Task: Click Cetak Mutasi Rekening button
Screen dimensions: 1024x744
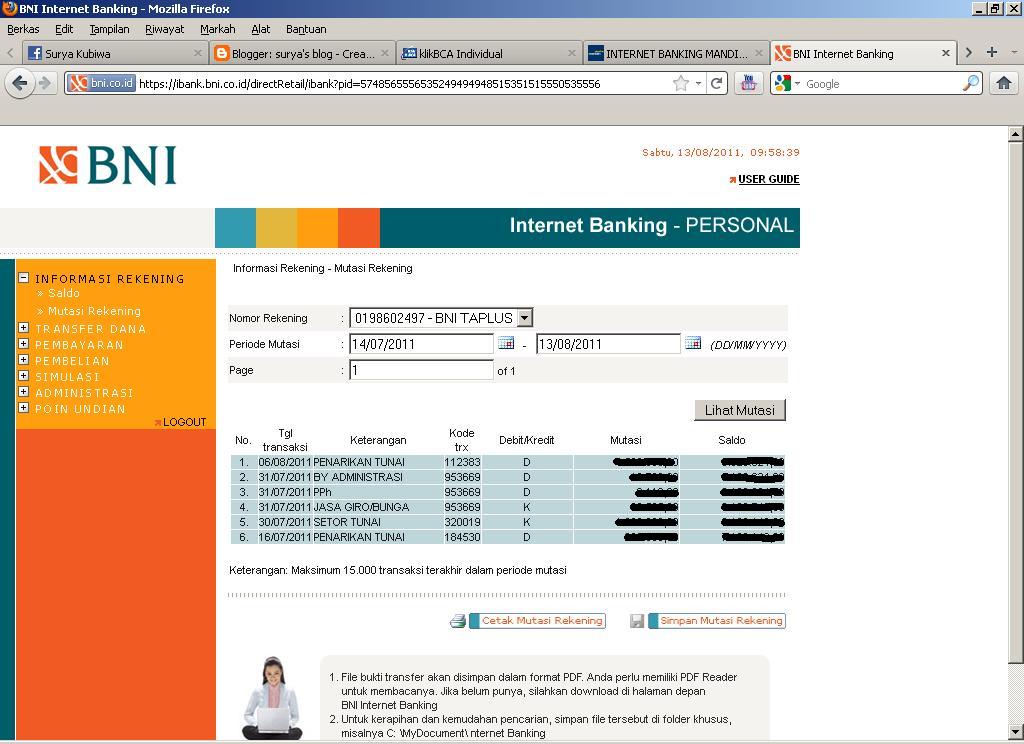Action: tap(537, 621)
